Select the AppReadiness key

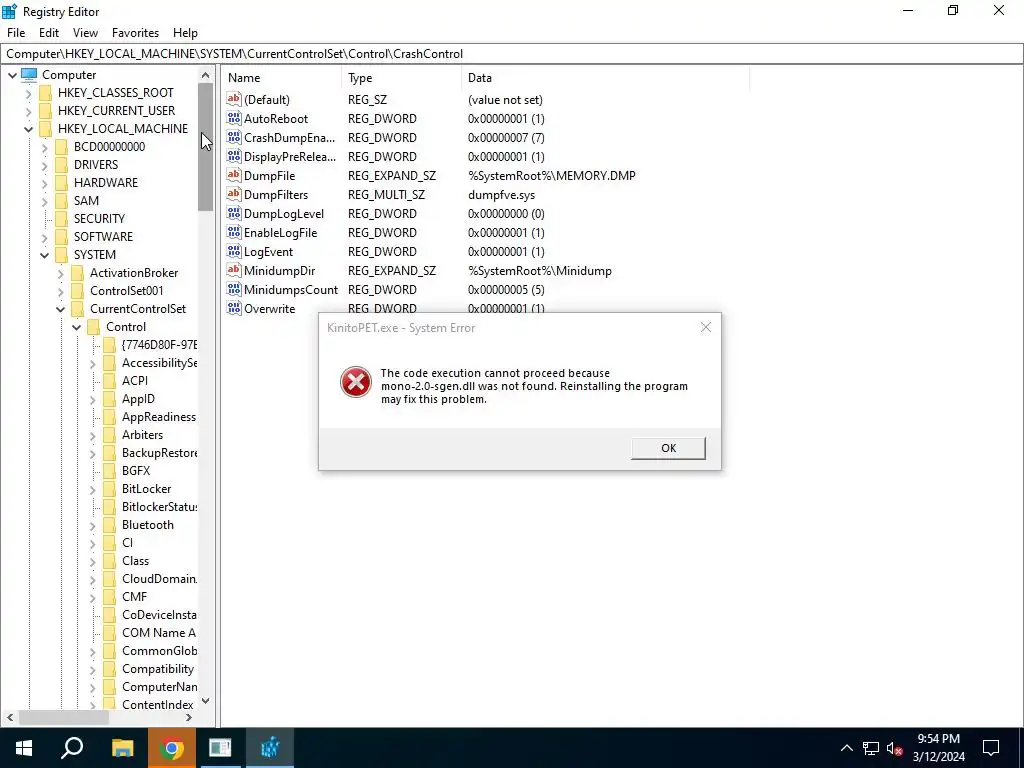pyautogui.click(x=159, y=417)
